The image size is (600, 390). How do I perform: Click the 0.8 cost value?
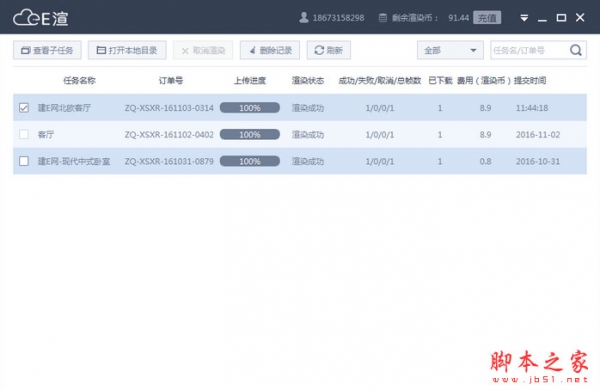tap(486, 162)
